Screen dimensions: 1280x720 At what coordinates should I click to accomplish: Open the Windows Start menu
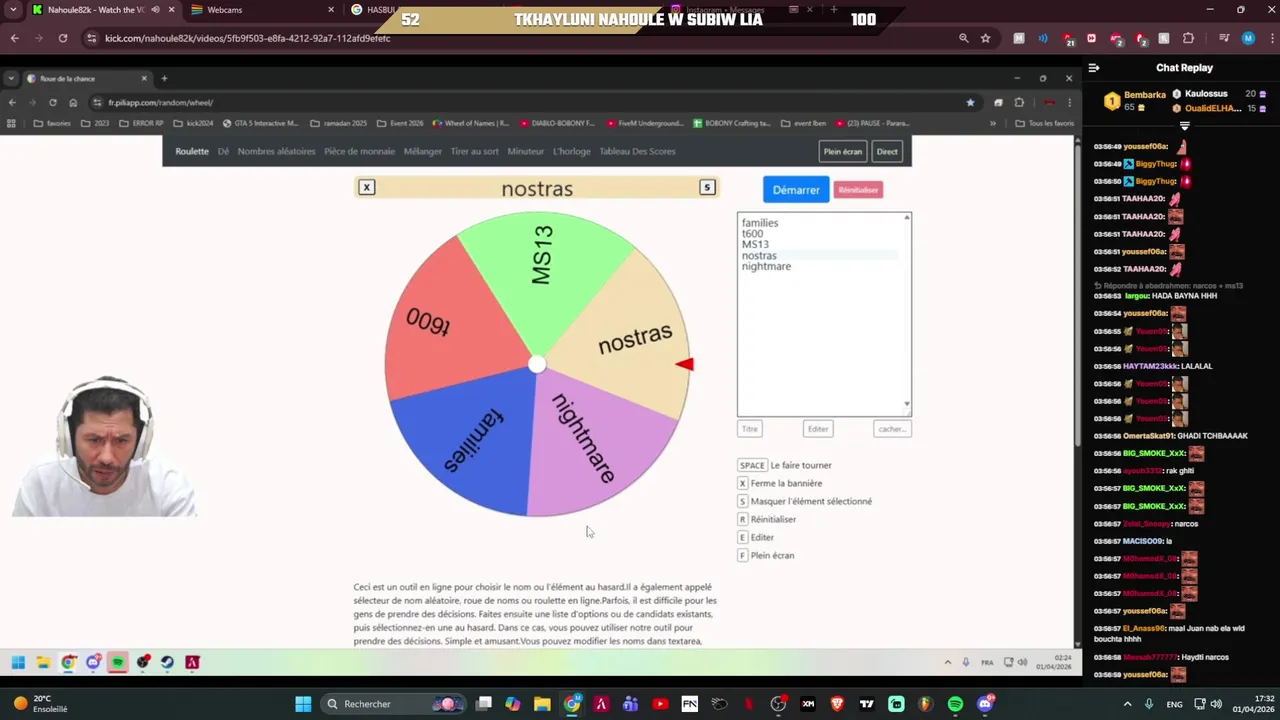pos(303,704)
